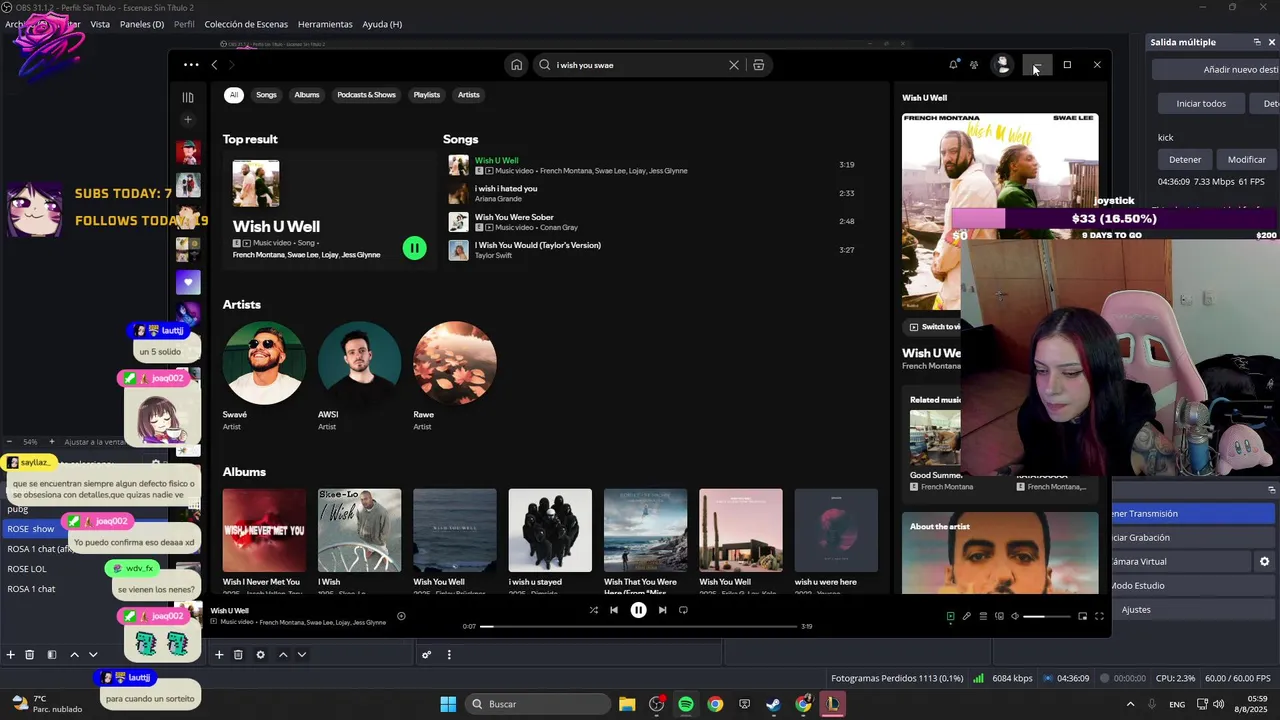Filter Spotify results by Songs
The height and width of the screenshot is (720, 1280).
pyautogui.click(x=266, y=95)
